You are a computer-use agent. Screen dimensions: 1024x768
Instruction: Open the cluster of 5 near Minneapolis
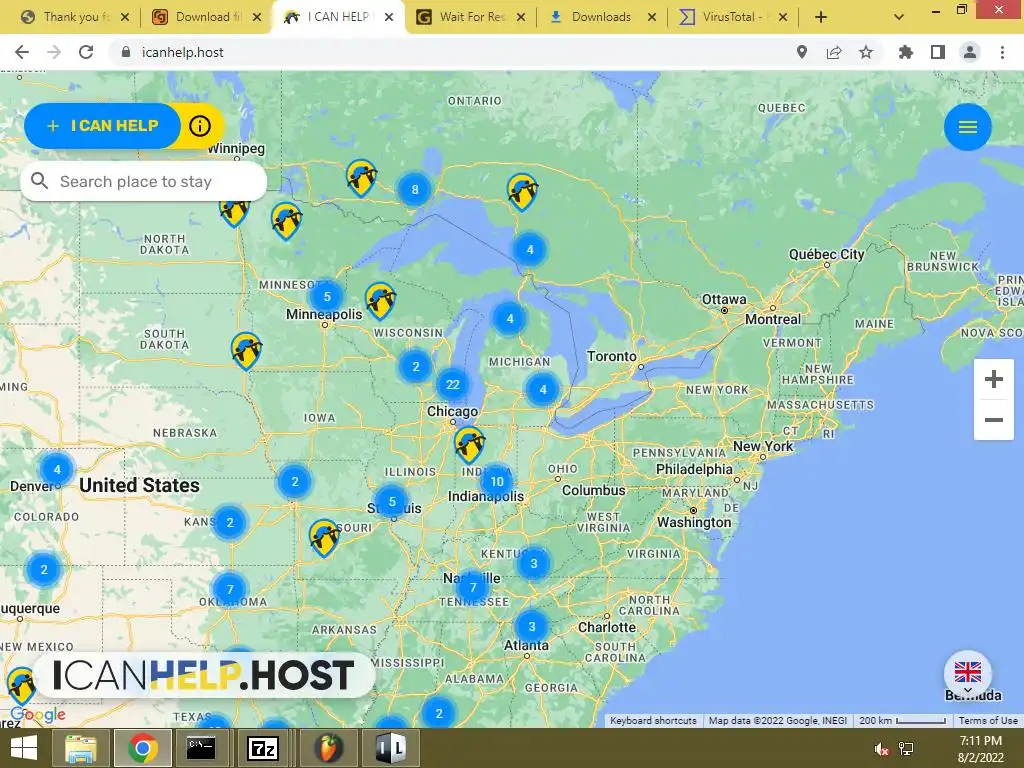327,296
